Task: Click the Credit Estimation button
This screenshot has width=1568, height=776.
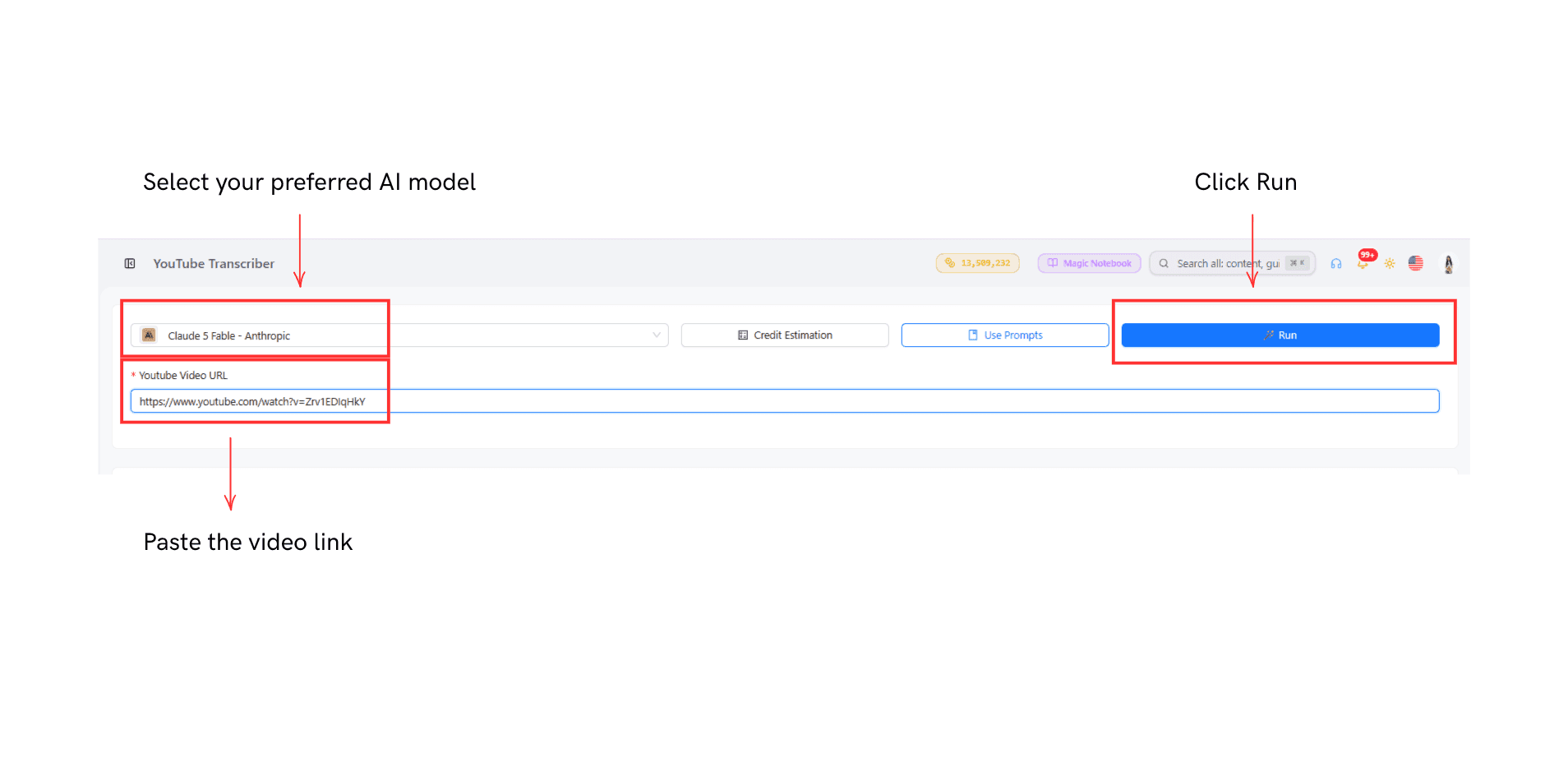Action: [x=785, y=335]
